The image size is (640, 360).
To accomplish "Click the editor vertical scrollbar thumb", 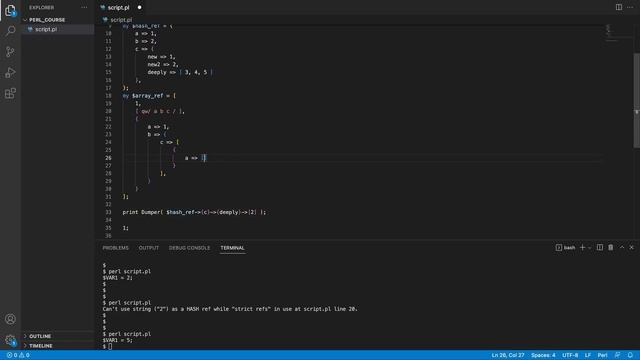I will pyautogui.click(x=636, y=100).
